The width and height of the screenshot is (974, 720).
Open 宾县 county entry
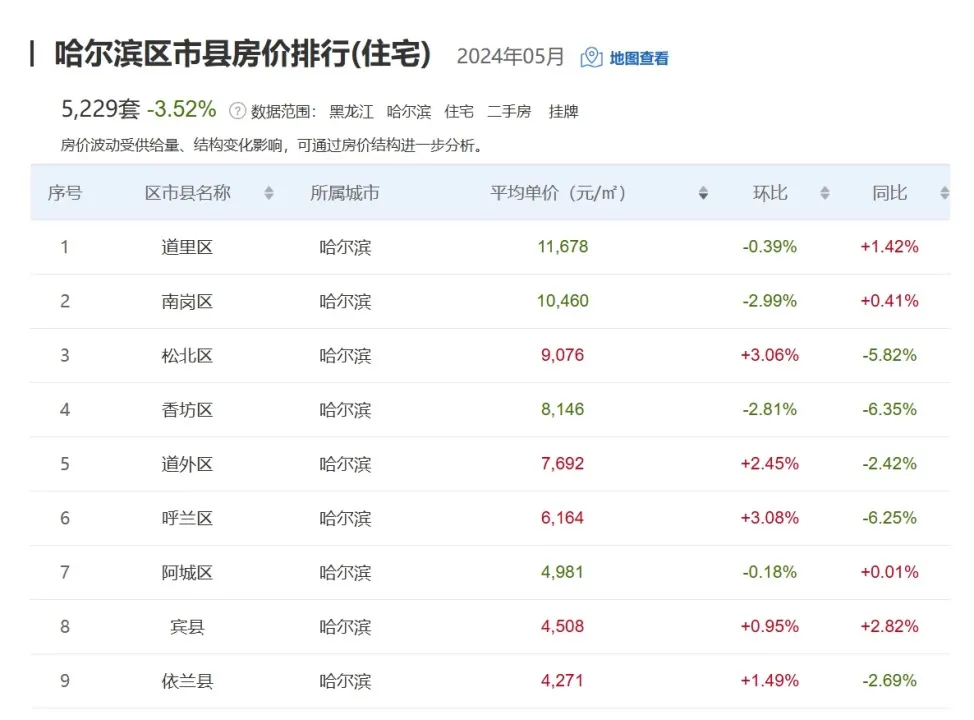click(x=187, y=627)
